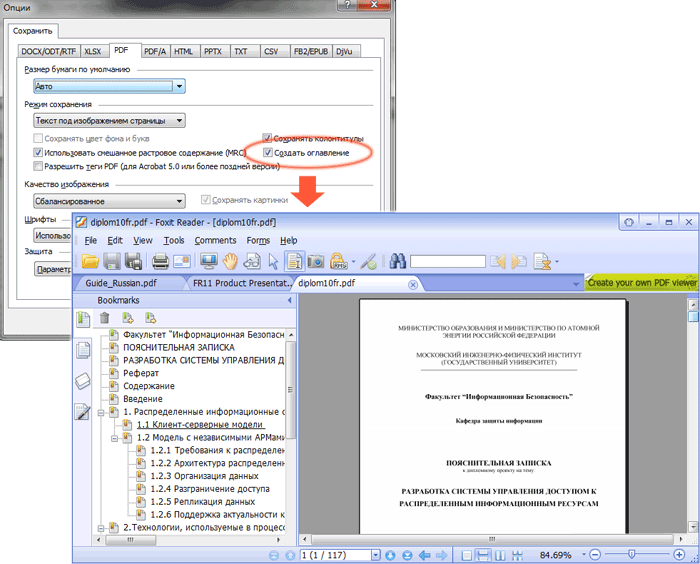Click the Print icon in the toolbar
The image size is (700, 564).
[x=159, y=262]
